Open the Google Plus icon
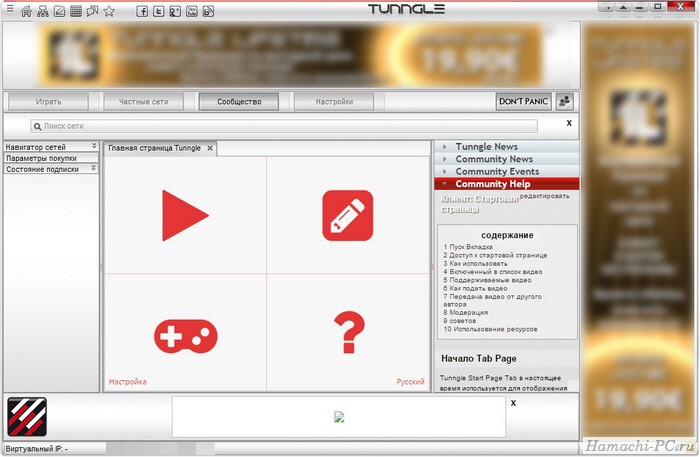700x457 pixels. (x=175, y=11)
